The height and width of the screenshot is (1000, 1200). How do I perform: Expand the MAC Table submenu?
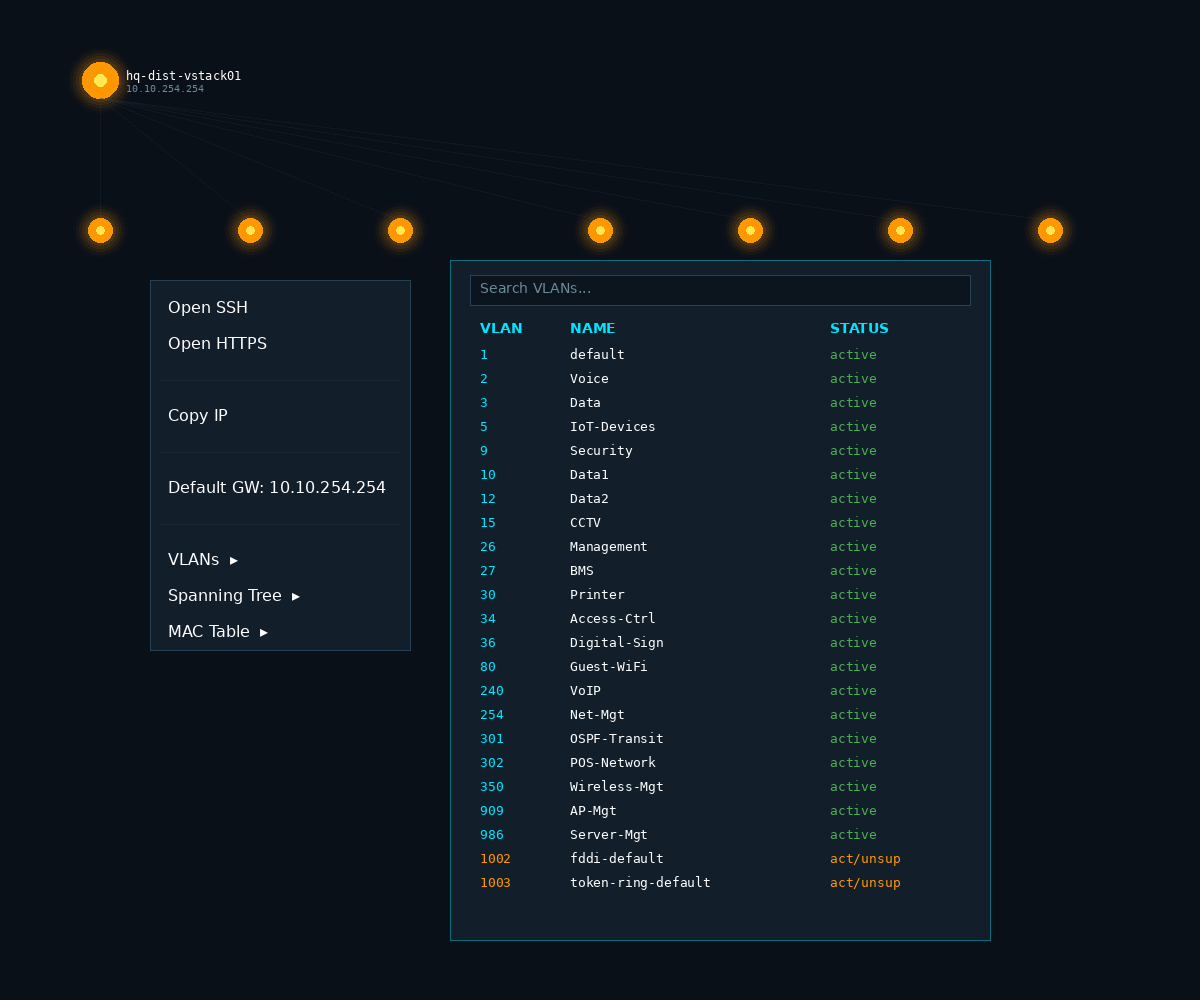[210, 631]
